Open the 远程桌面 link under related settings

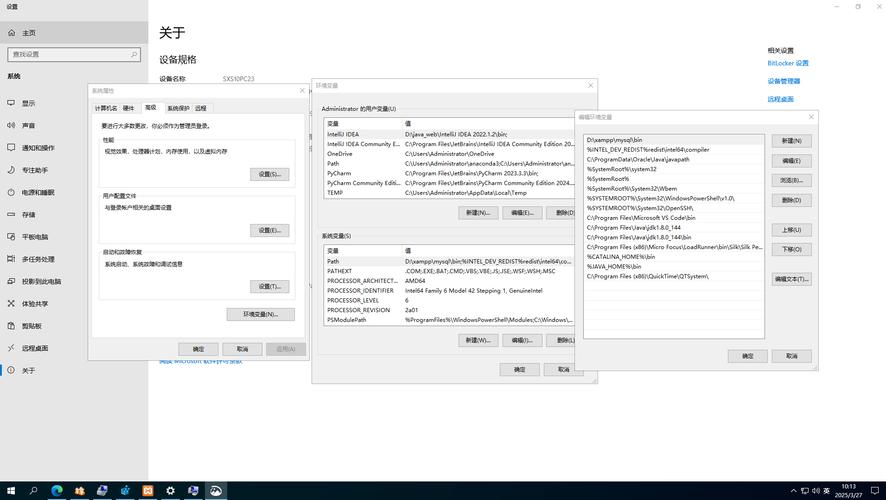coord(780,99)
